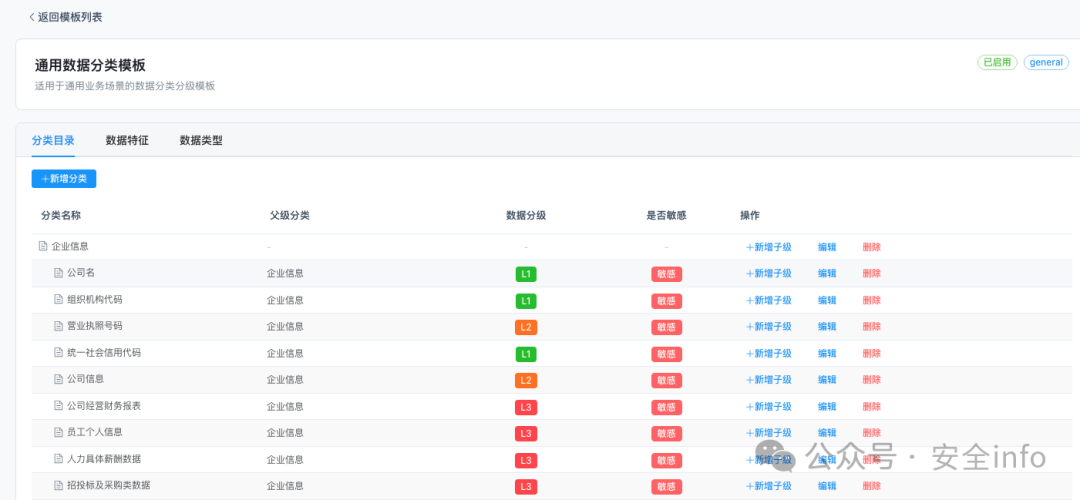Select the 公司名 category name

tap(81, 273)
